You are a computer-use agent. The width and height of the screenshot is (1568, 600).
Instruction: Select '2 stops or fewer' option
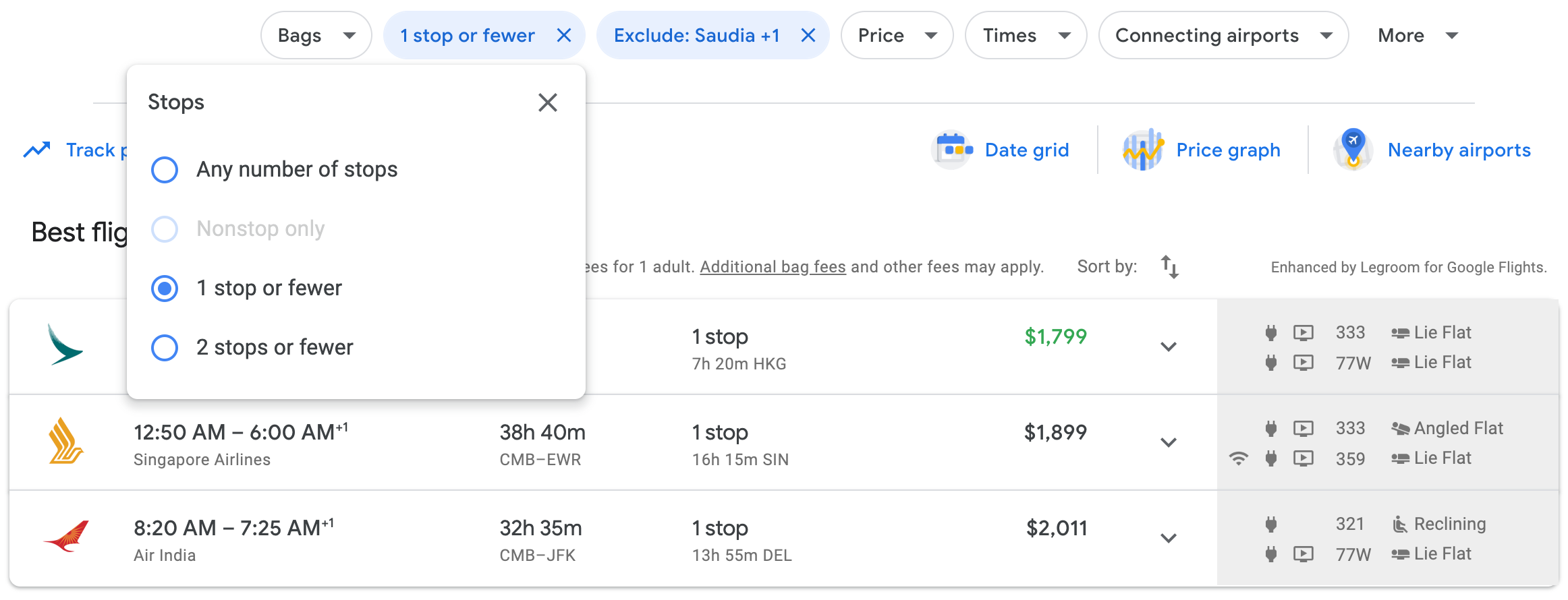(165, 348)
